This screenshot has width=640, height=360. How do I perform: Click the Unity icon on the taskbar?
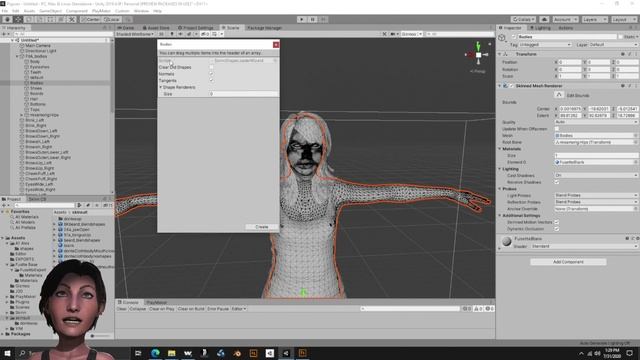tap(286, 353)
